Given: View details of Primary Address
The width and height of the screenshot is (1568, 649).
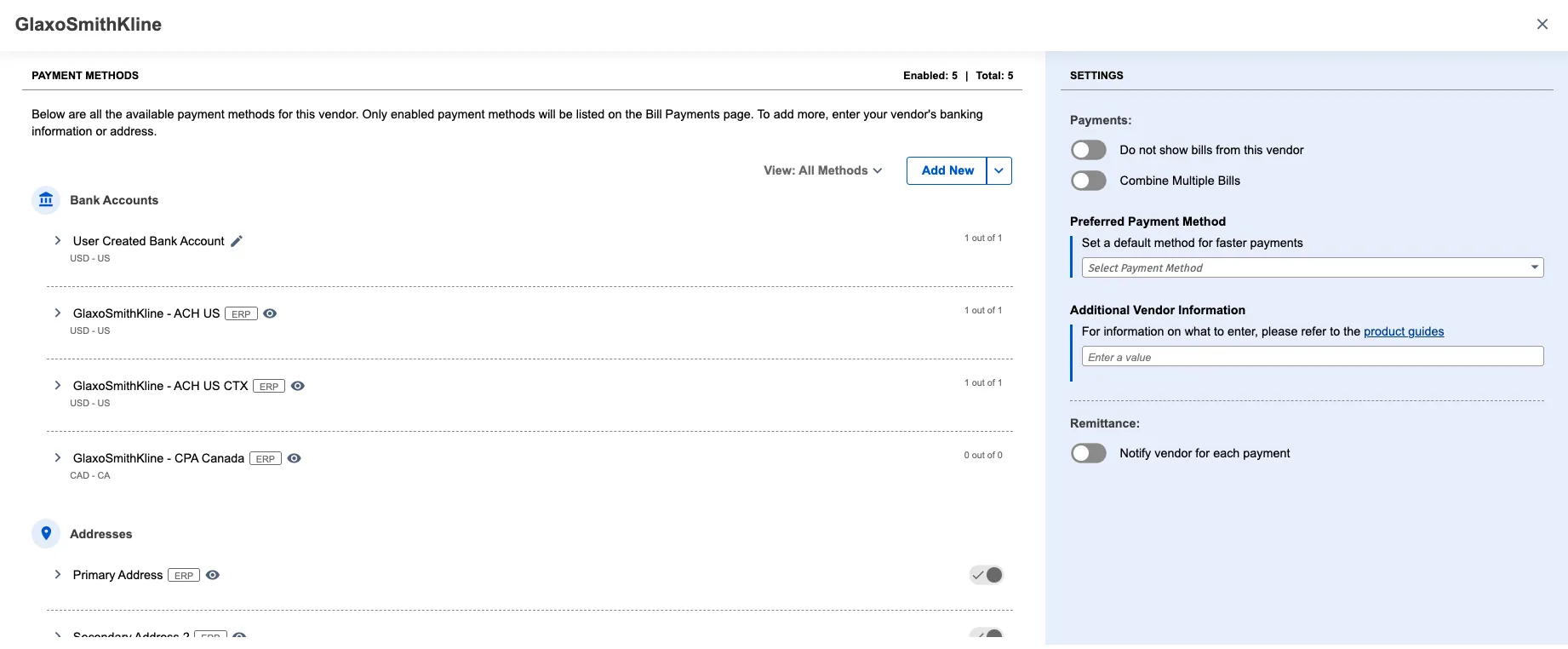Looking at the screenshot, I should [x=213, y=575].
